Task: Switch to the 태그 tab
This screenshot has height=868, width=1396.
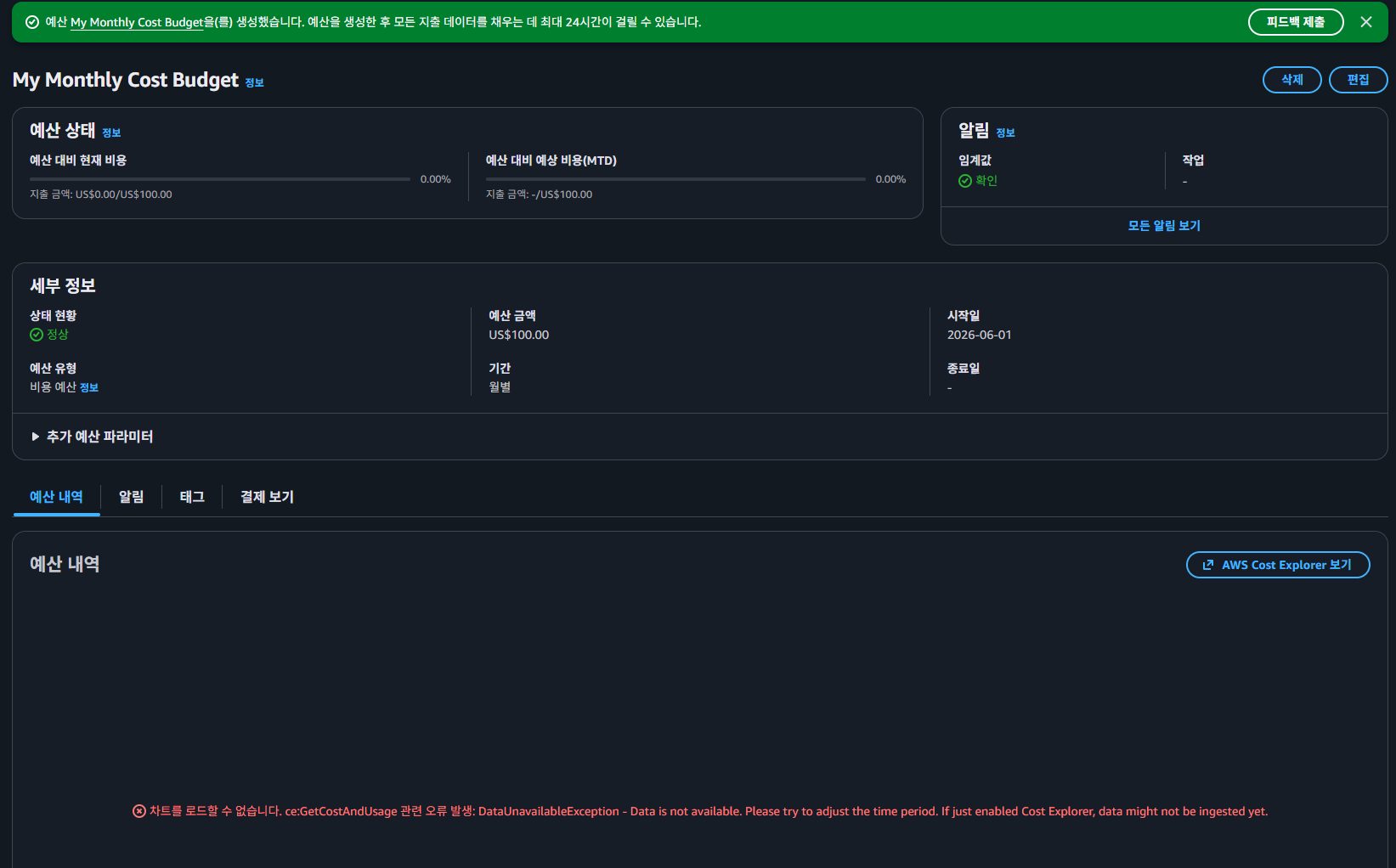Action: coord(192,497)
